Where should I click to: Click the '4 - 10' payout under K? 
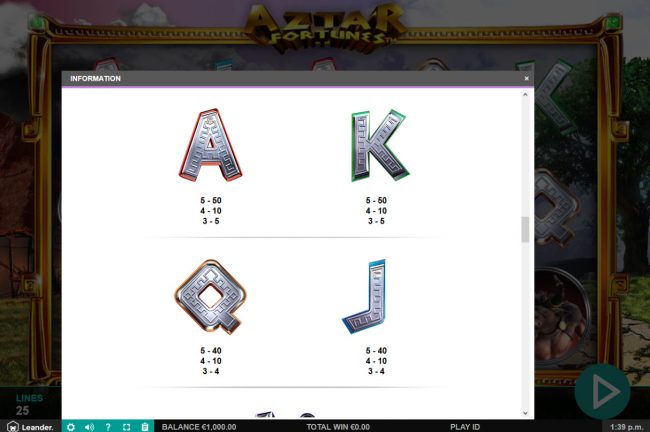[x=376, y=211]
